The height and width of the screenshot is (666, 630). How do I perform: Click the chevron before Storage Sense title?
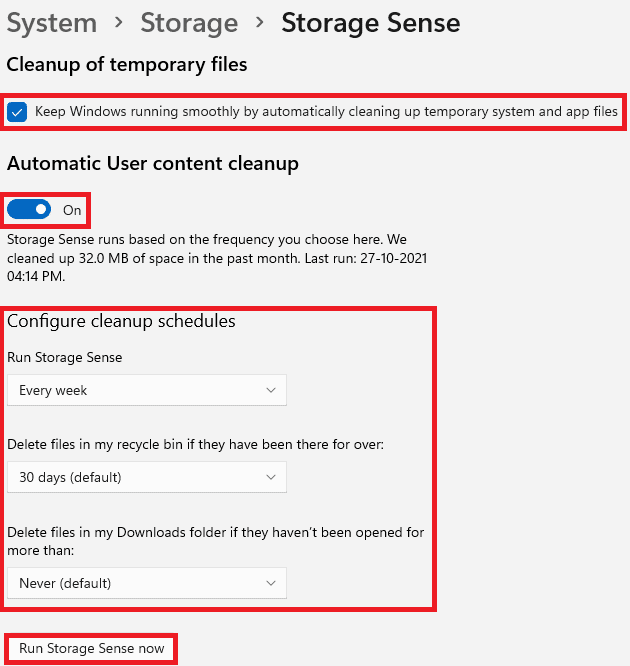click(260, 23)
